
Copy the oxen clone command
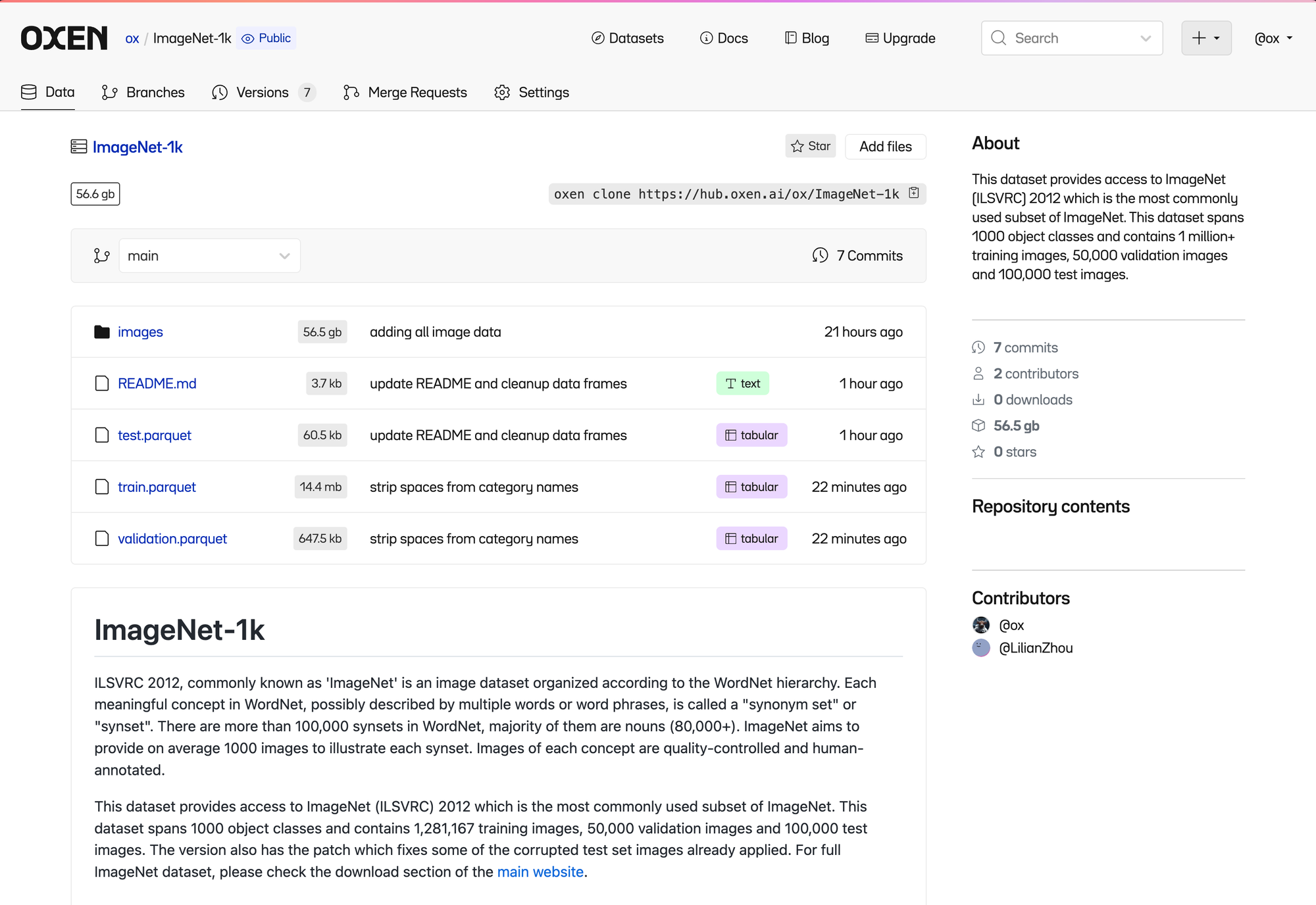(x=913, y=193)
